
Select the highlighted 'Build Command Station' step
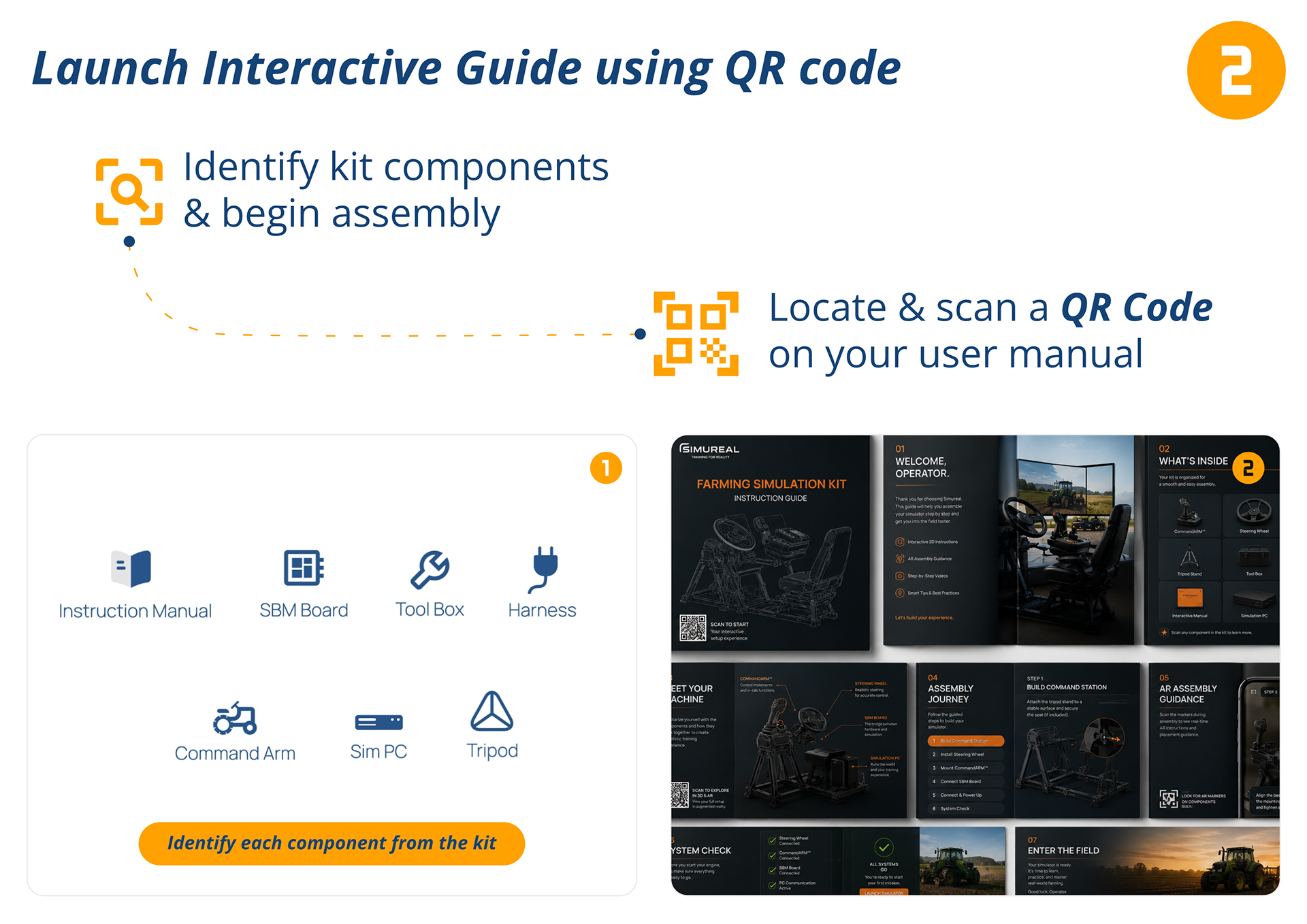[x=966, y=741]
